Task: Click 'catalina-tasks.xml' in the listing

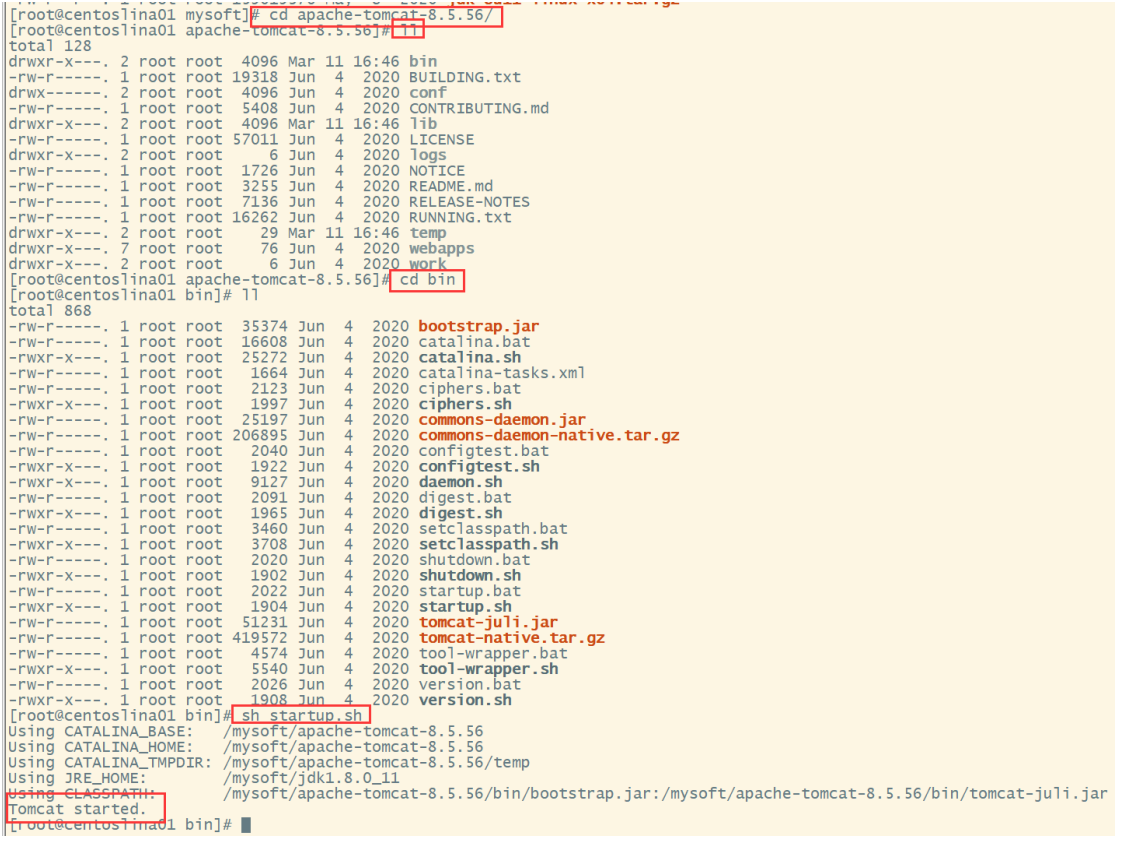Action: click(x=502, y=373)
